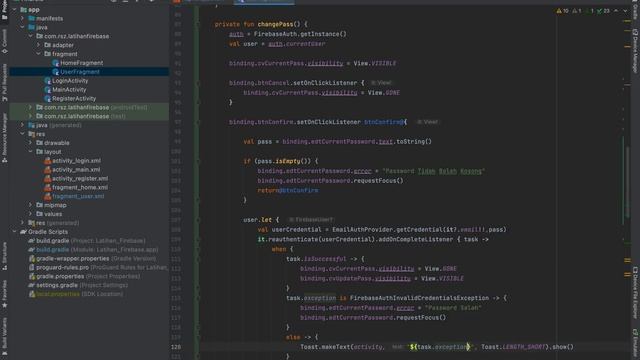Collapse the res folder
This screenshot has height=360, width=640.
[22, 134]
